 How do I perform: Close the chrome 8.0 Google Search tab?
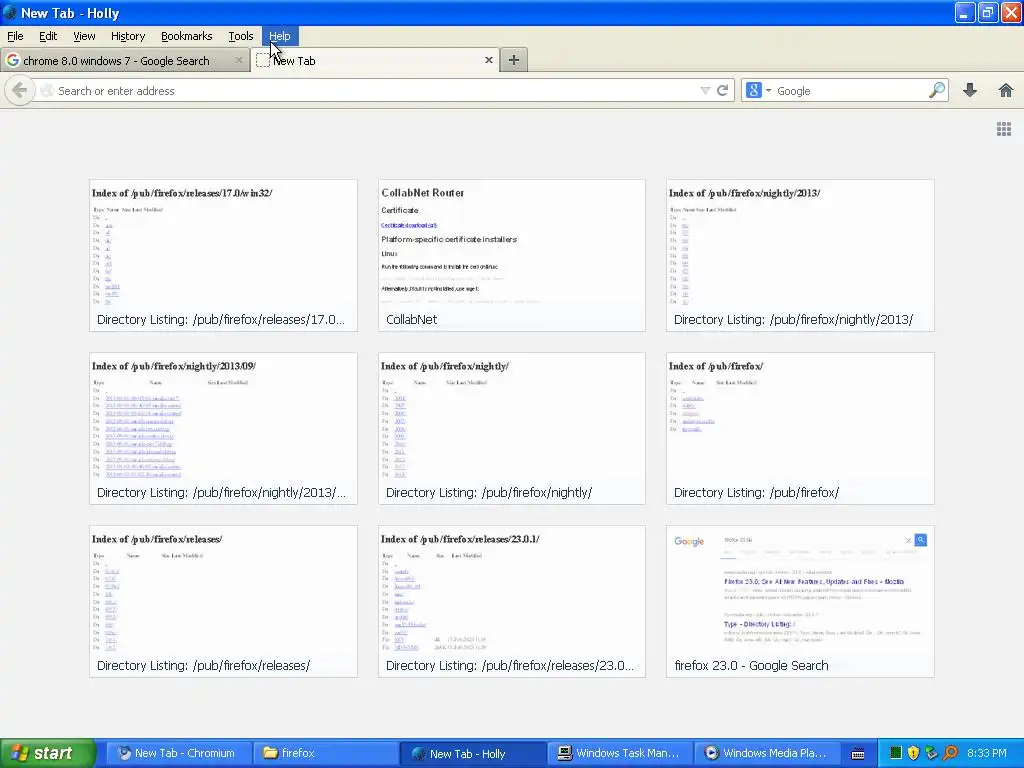238,60
